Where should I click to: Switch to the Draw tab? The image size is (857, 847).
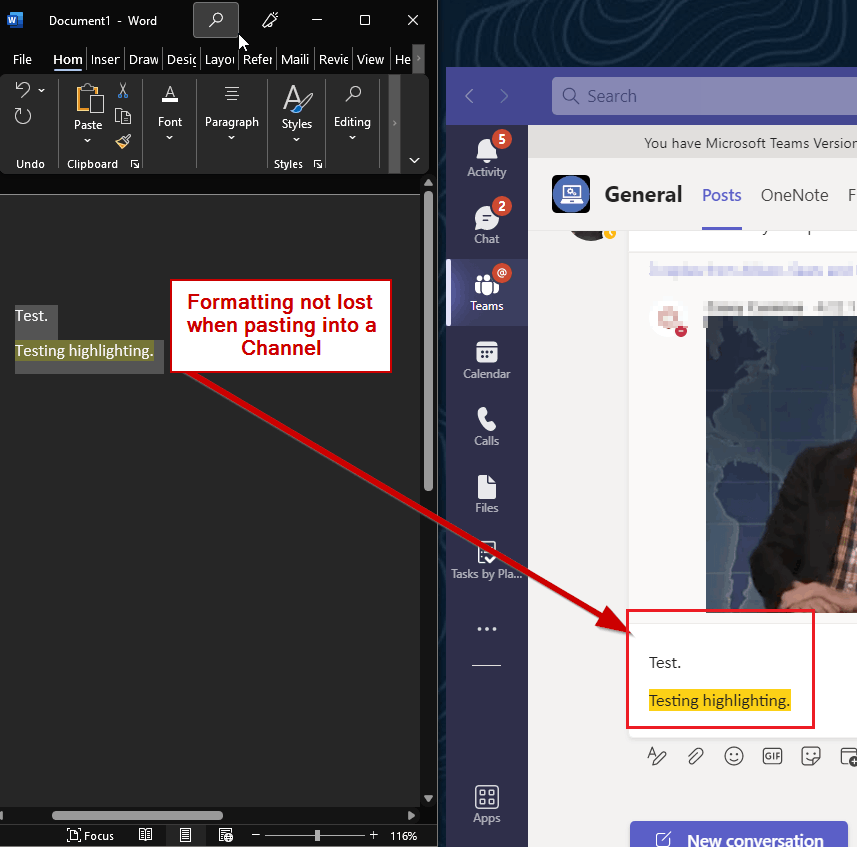pyautogui.click(x=144, y=59)
